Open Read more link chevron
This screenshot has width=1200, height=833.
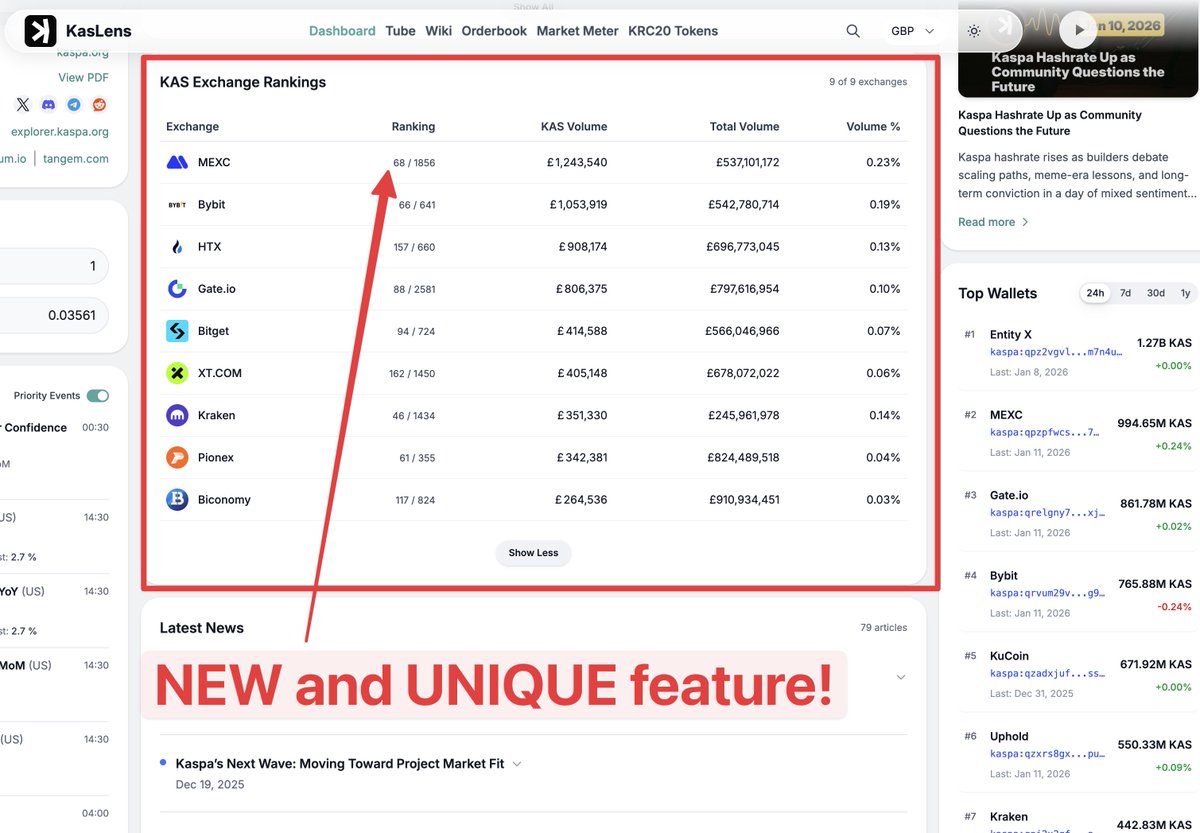(1025, 222)
